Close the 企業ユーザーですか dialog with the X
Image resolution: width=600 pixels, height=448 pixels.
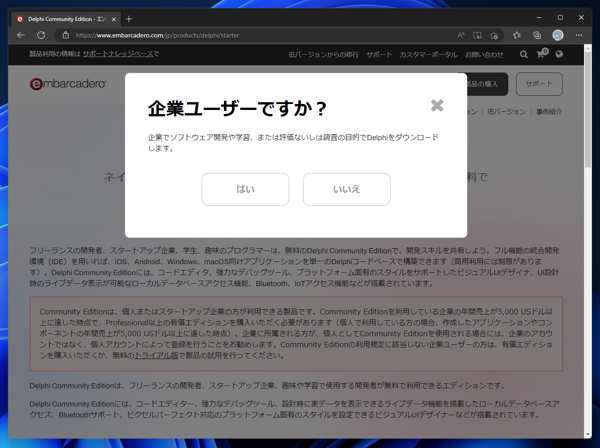437,105
